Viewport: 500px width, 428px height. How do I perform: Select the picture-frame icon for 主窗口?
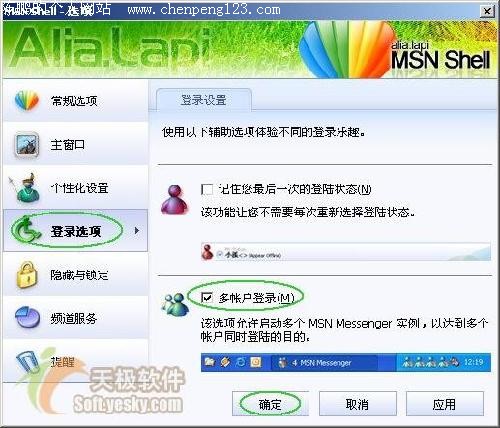tap(27, 145)
